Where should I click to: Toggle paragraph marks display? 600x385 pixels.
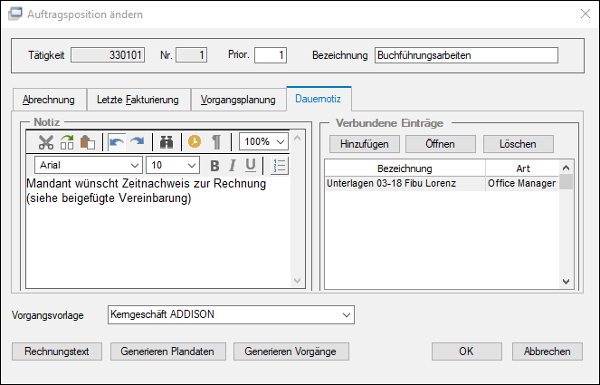point(216,142)
